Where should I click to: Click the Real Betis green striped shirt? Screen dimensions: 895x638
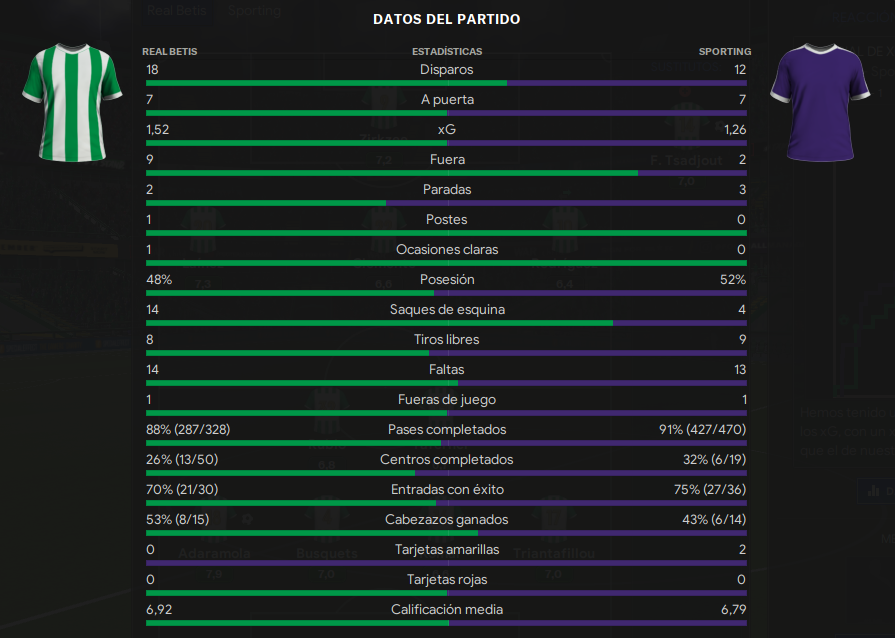(x=72, y=103)
